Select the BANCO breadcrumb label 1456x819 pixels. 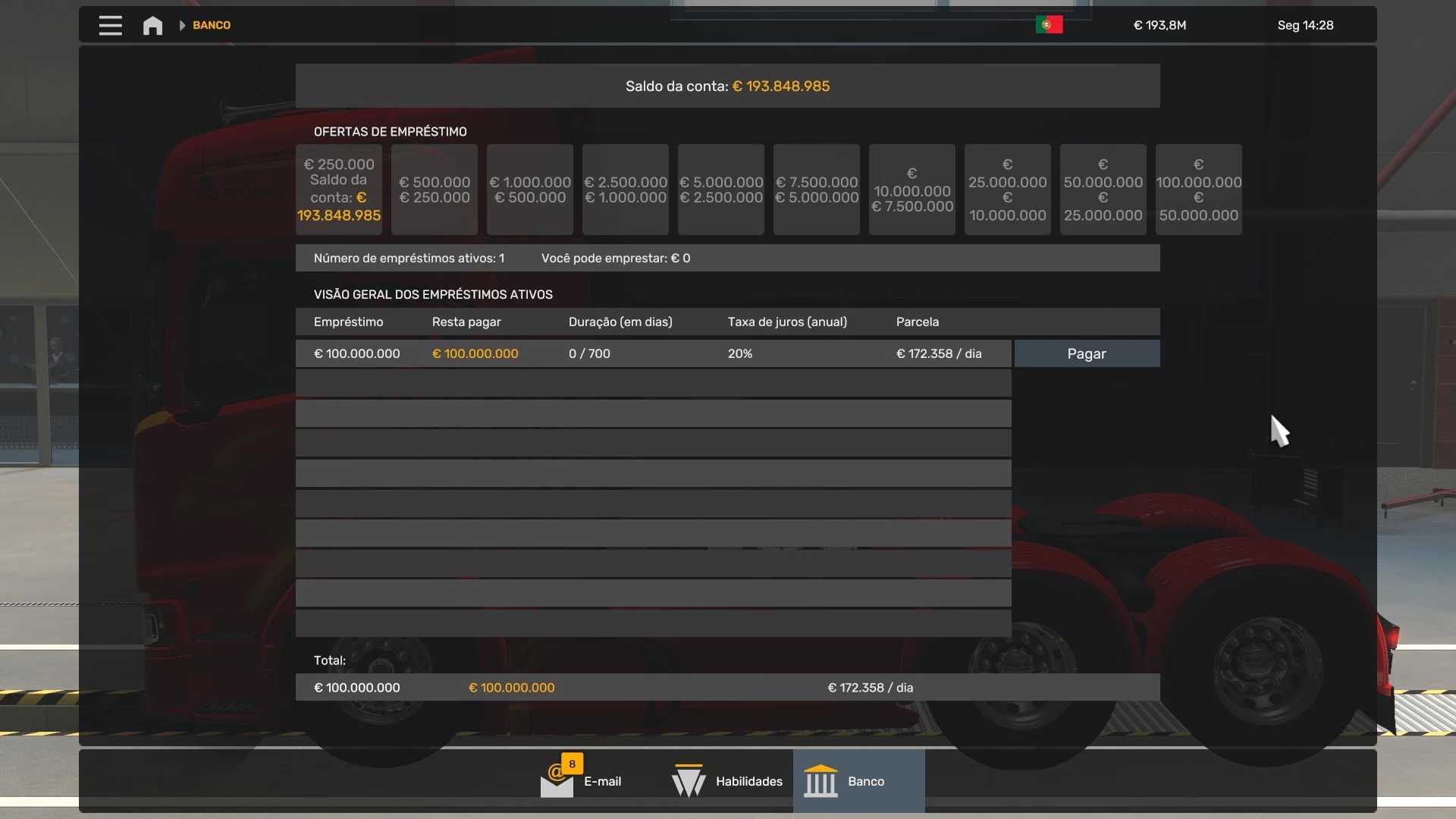click(212, 25)
